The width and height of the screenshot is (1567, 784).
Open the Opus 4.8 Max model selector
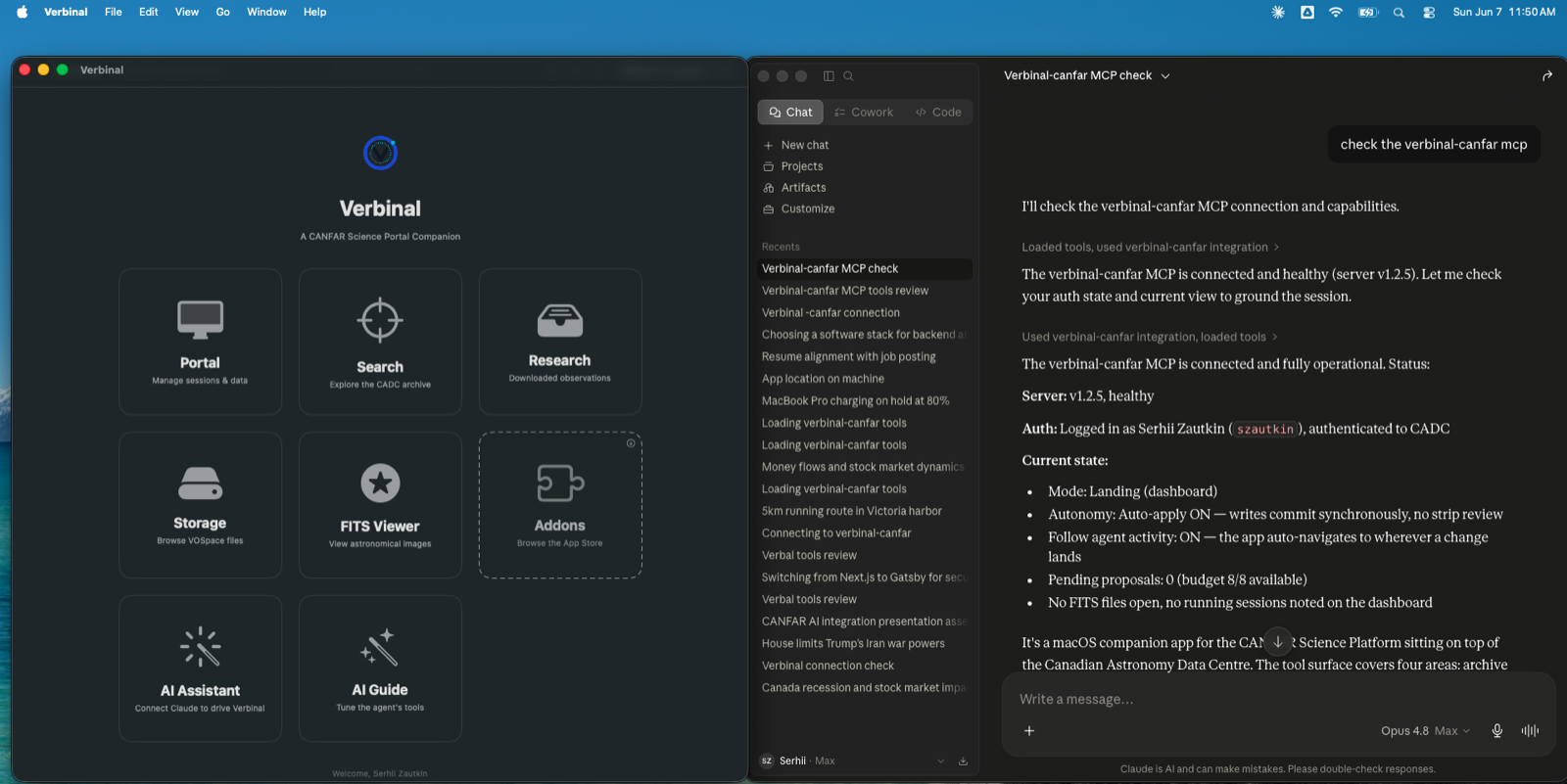pos(1425,731)
